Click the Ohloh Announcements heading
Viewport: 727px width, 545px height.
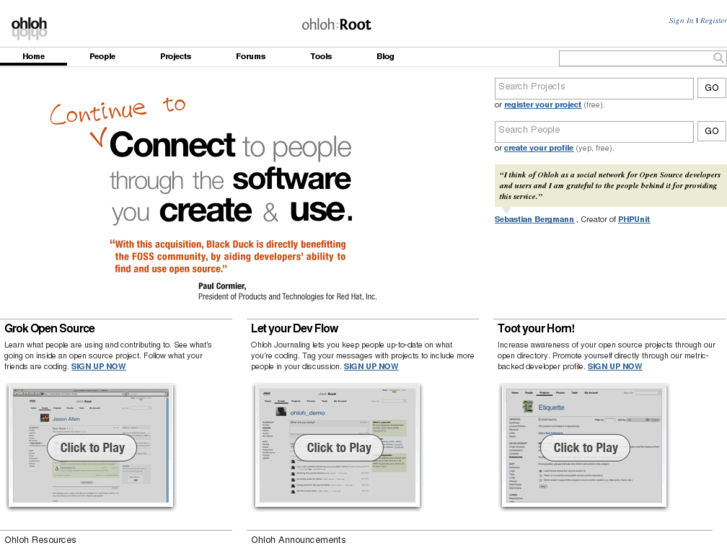[298, 539]
